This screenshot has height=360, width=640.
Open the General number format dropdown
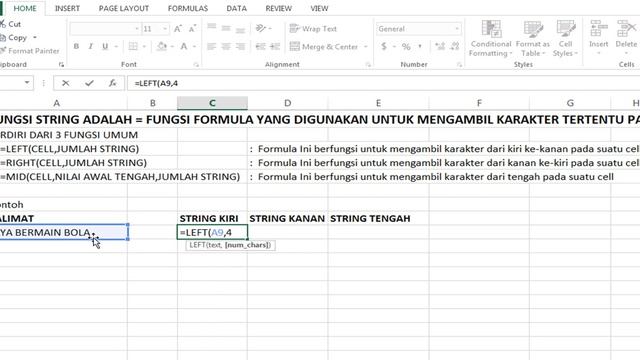coord(457,29)
